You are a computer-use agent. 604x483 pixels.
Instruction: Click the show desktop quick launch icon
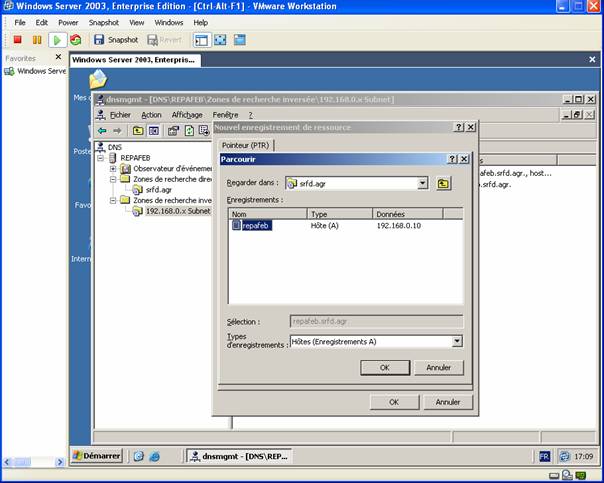coord(139,456)
